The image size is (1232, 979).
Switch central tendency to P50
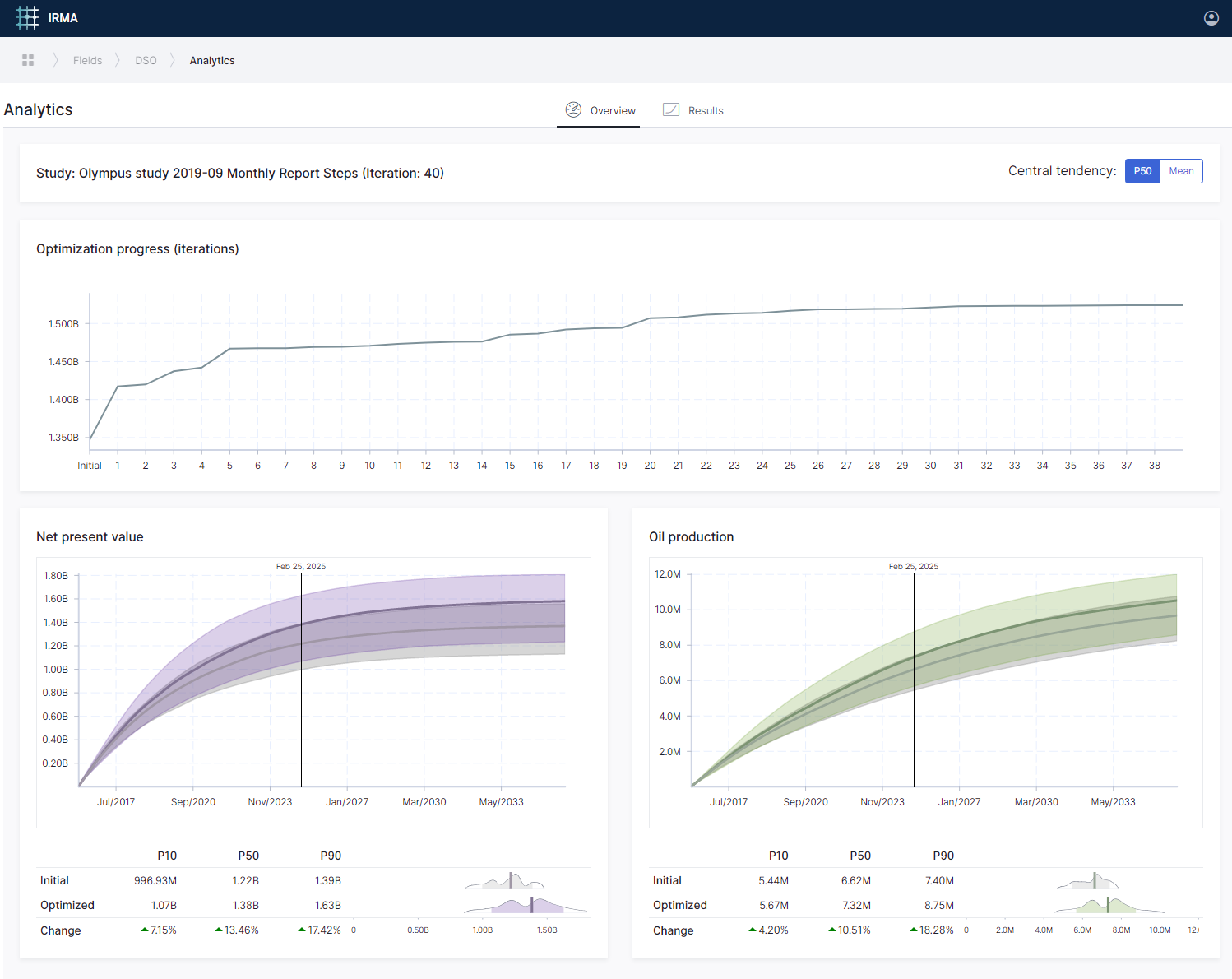(x=1142, y=171)
